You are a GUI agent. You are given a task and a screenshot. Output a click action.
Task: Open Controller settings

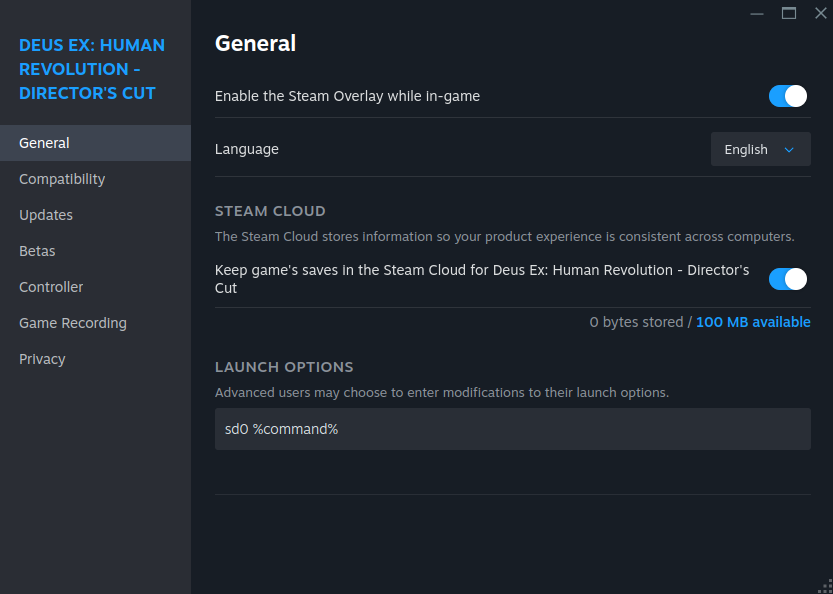point(51,287)
